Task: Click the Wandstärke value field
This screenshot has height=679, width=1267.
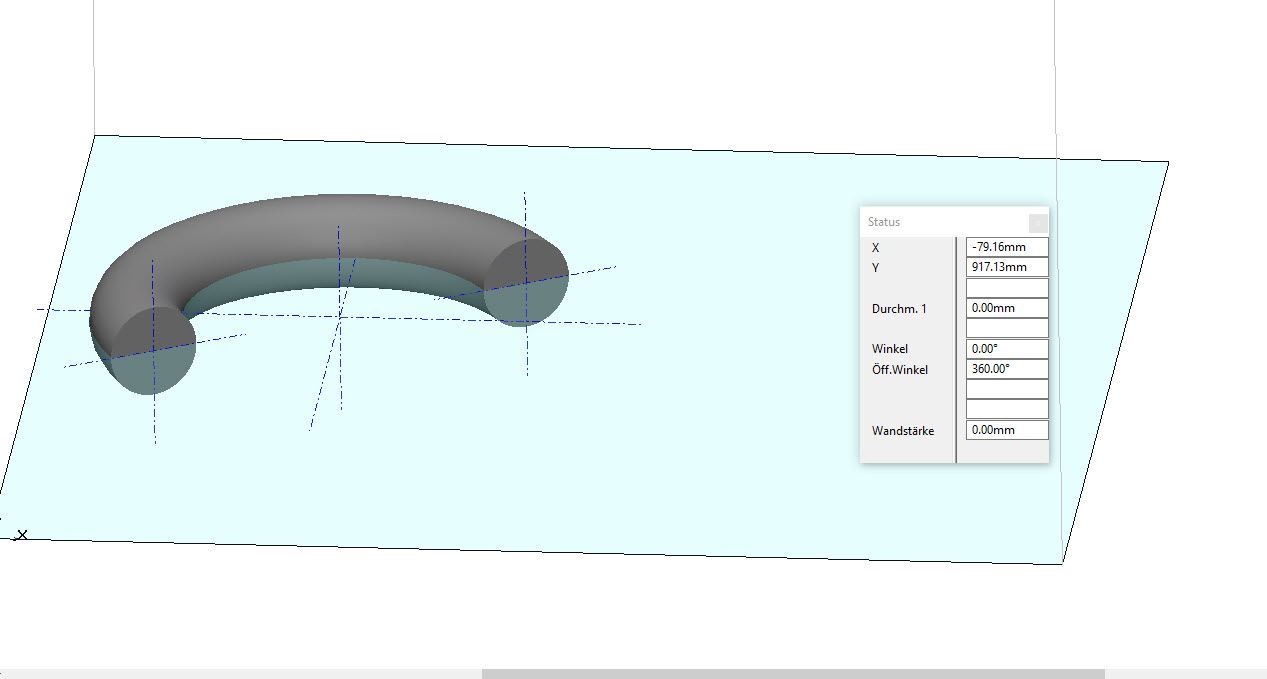Action: 1007,430
